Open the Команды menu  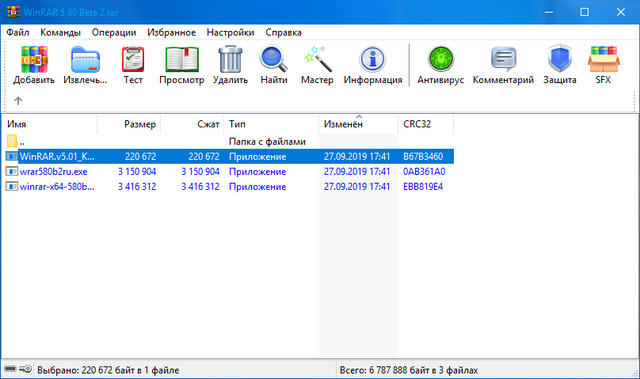coord(60,32)
